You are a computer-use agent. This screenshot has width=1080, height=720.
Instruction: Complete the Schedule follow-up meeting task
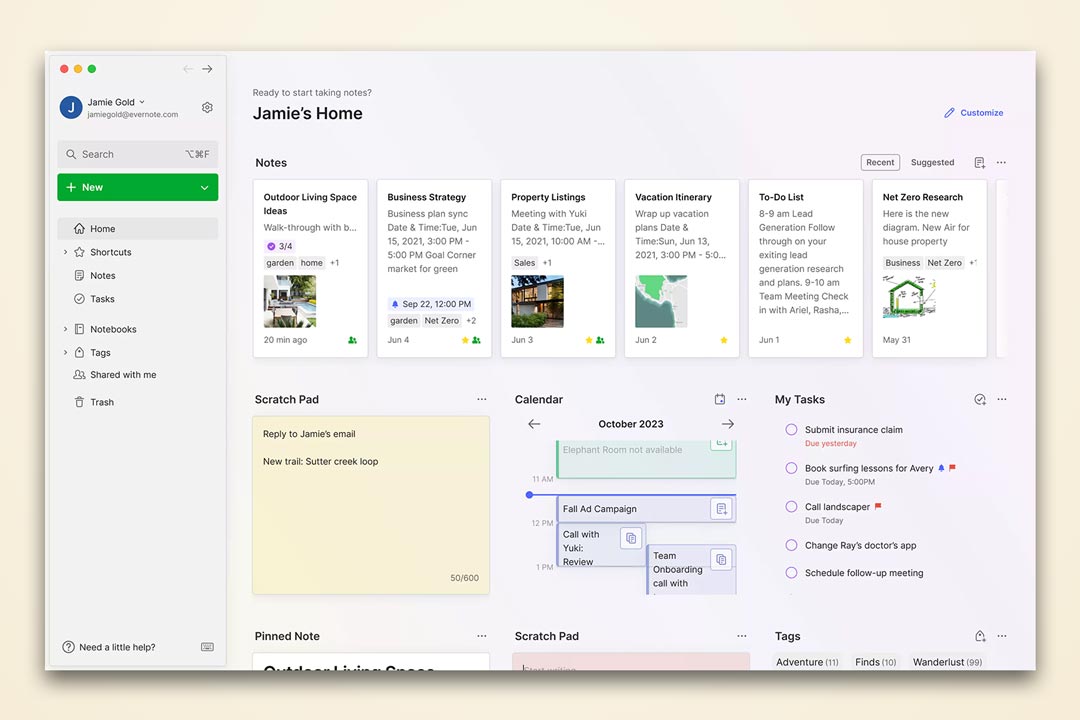(x=791, y=573)
